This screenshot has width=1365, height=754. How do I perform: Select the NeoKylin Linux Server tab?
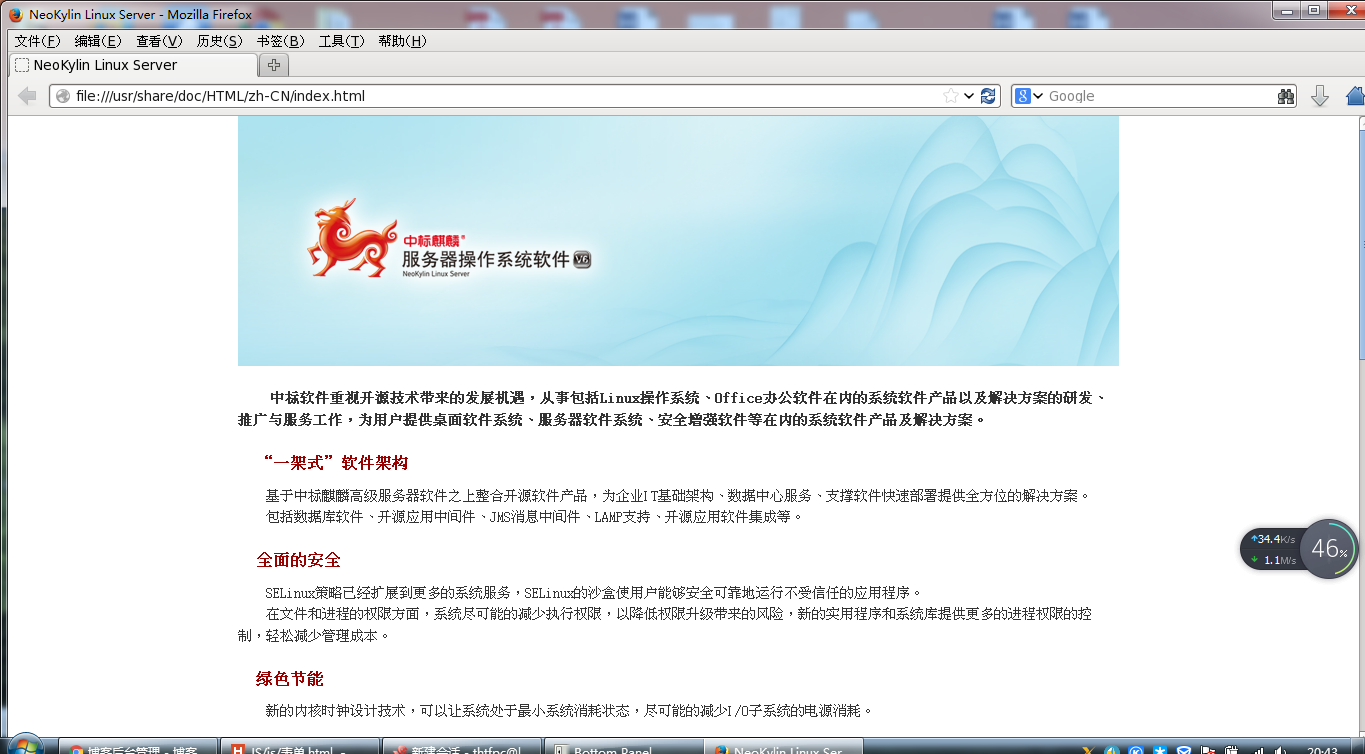(133, 65)
